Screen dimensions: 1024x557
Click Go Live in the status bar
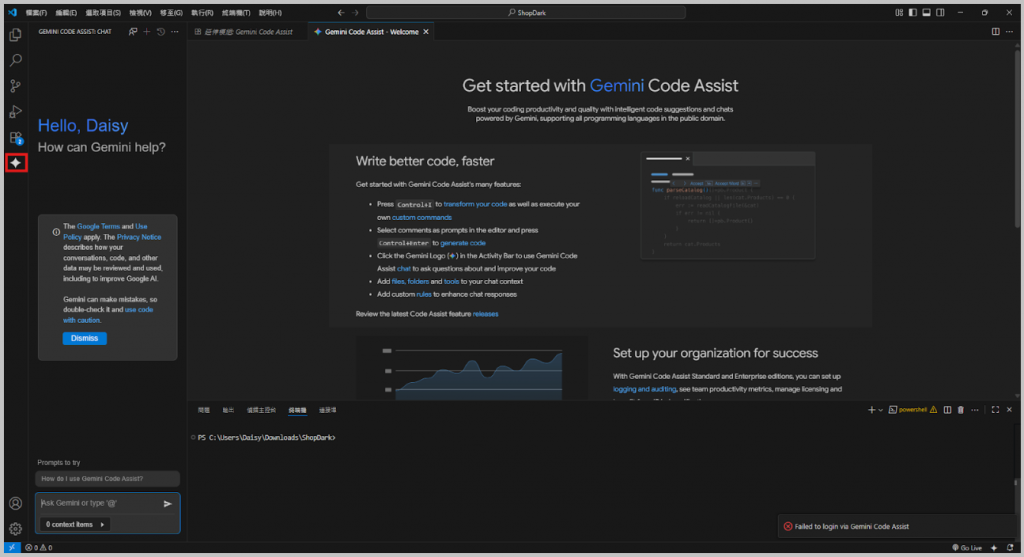(967, 547)
